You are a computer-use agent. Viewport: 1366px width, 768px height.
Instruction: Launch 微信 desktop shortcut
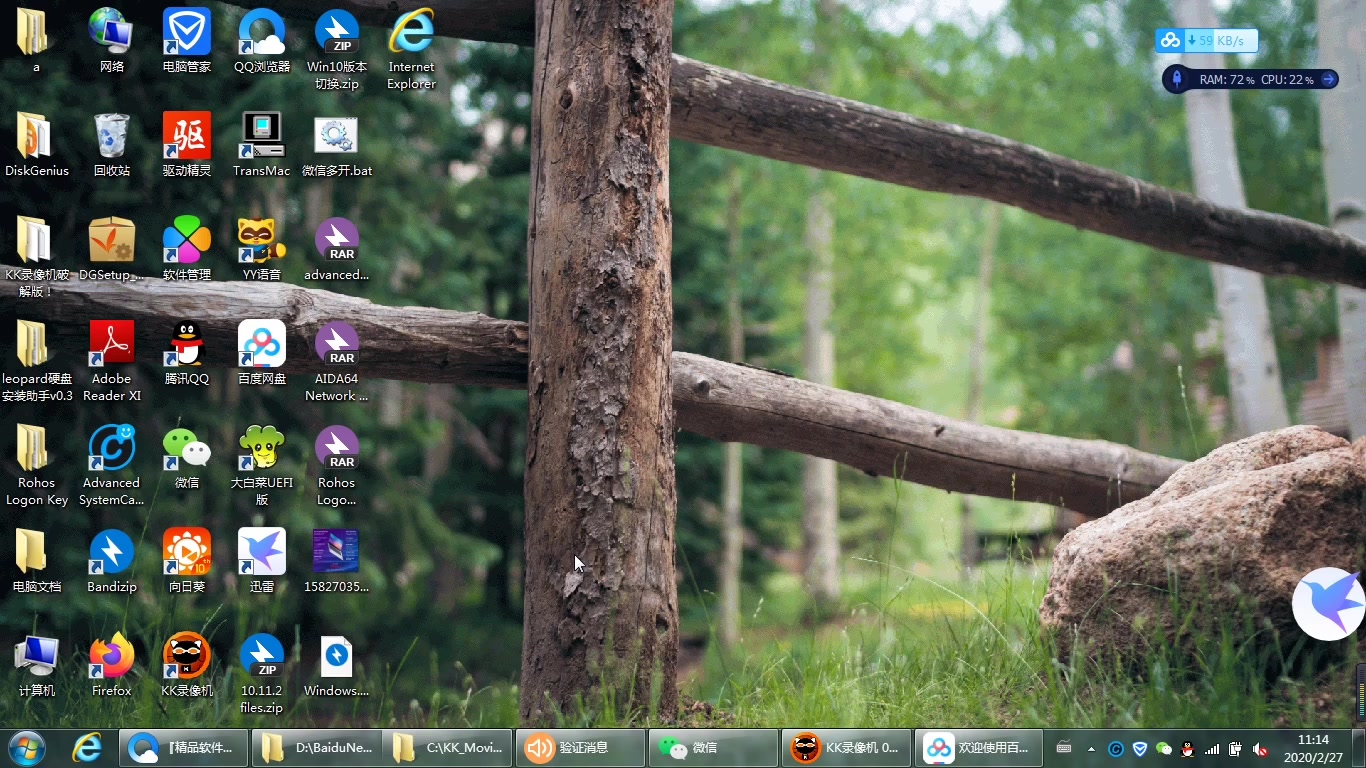point(187,457)
